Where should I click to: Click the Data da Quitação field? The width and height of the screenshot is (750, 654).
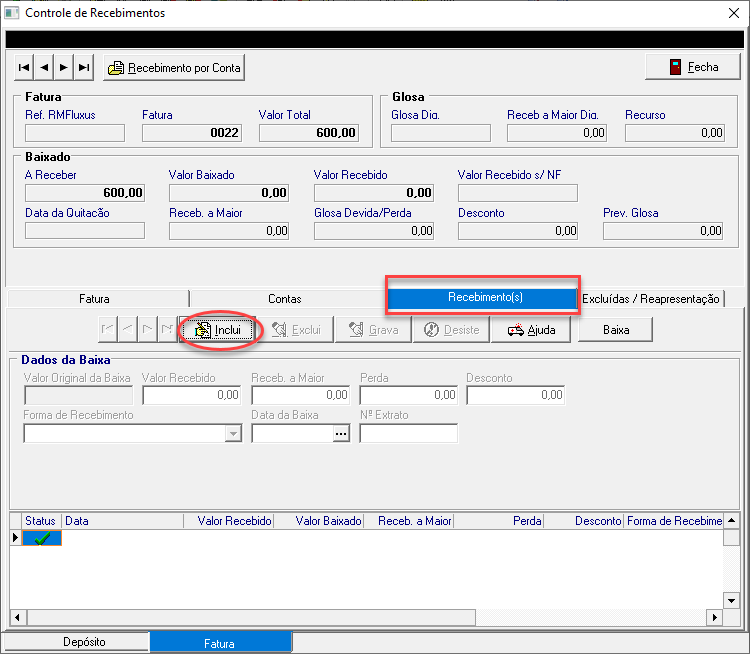click(85, 231)
